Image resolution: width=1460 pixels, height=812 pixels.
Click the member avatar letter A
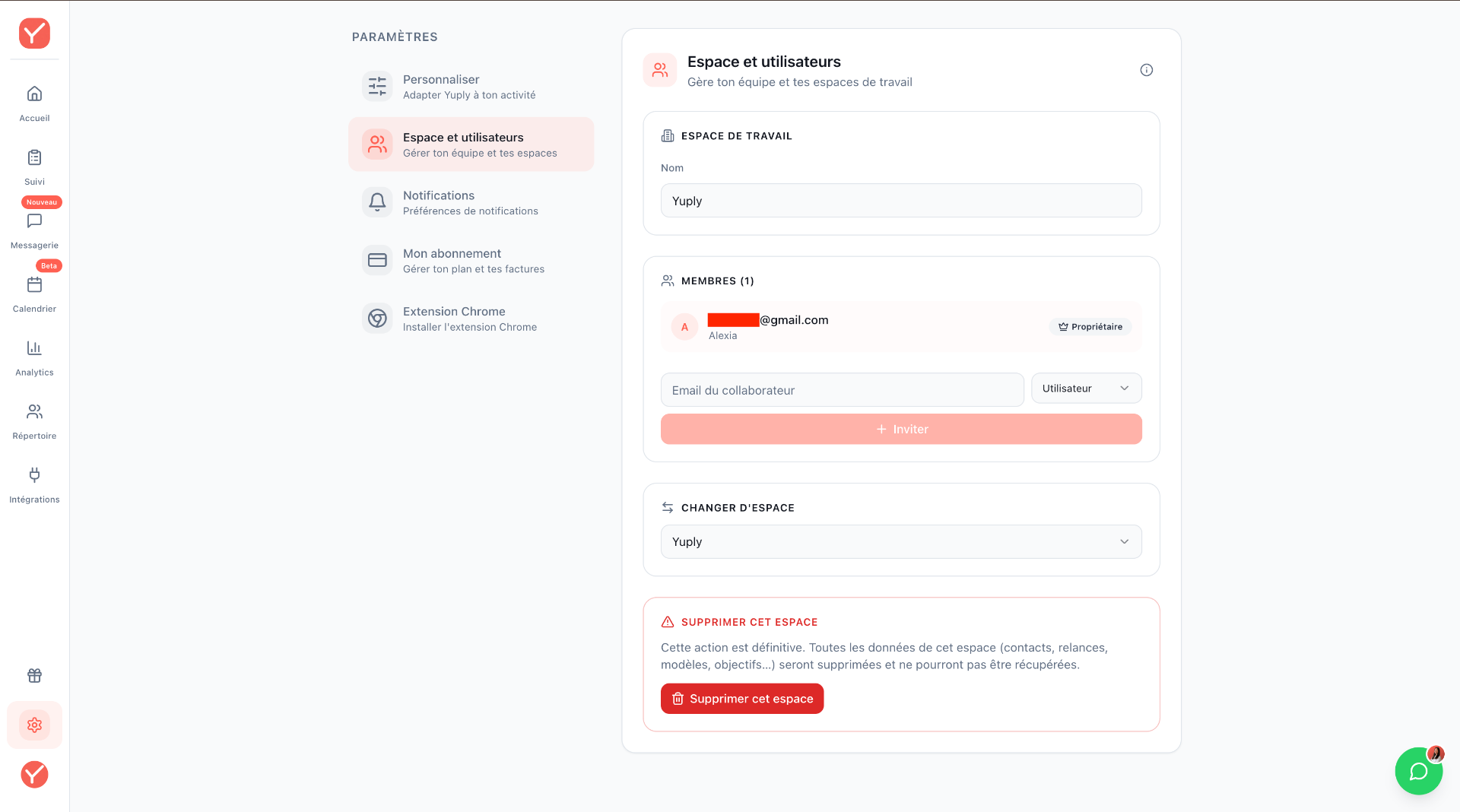[x=684, y=327]
